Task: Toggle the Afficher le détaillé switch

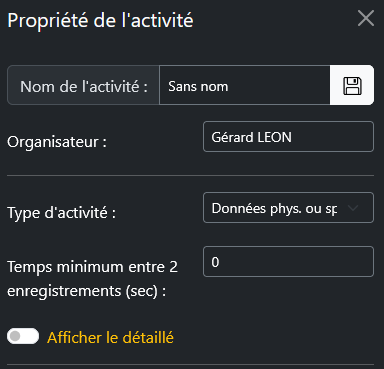Action: (x=23, y=336)
